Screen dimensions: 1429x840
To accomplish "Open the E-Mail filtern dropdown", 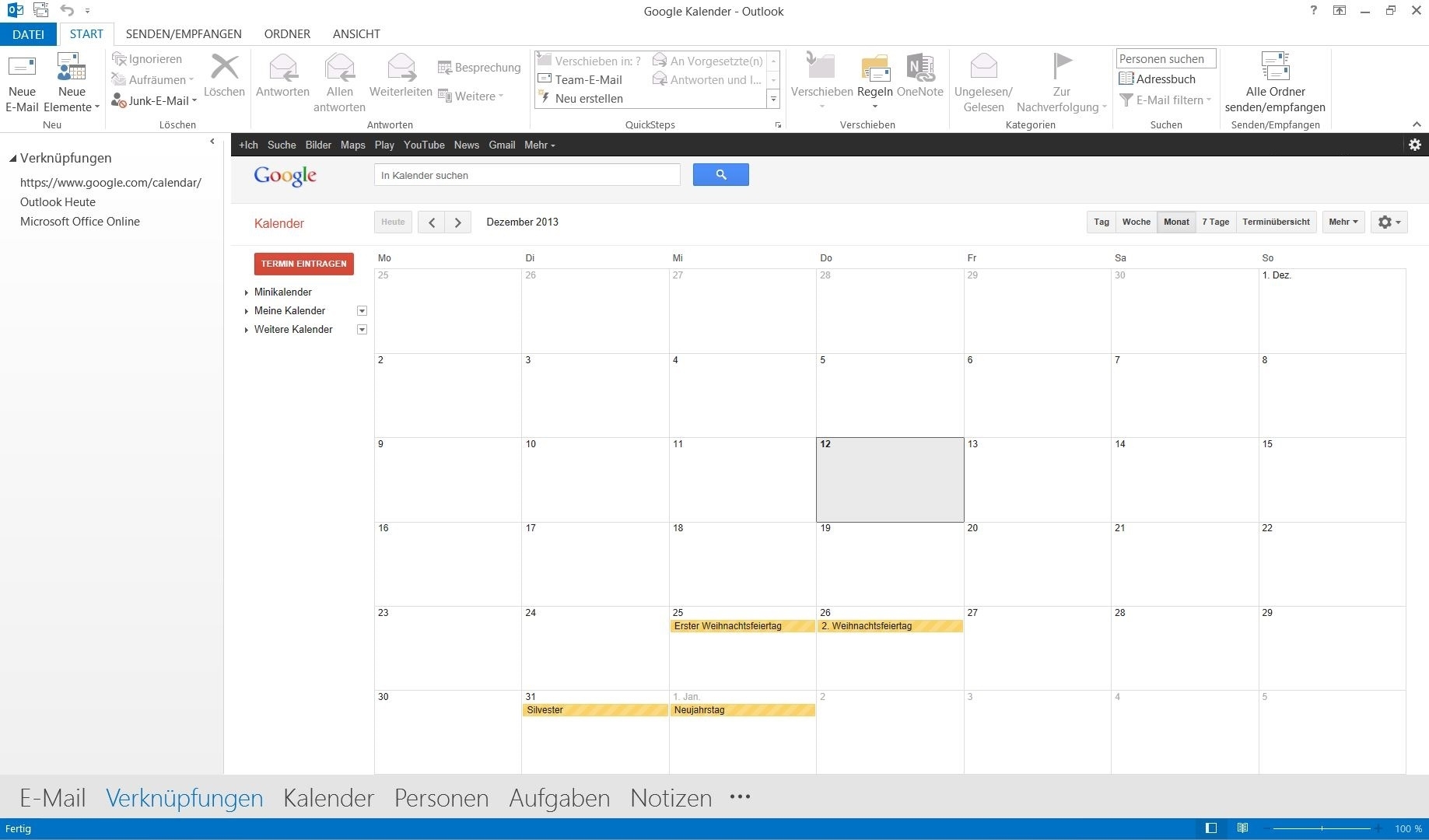I will [1165, 100].
